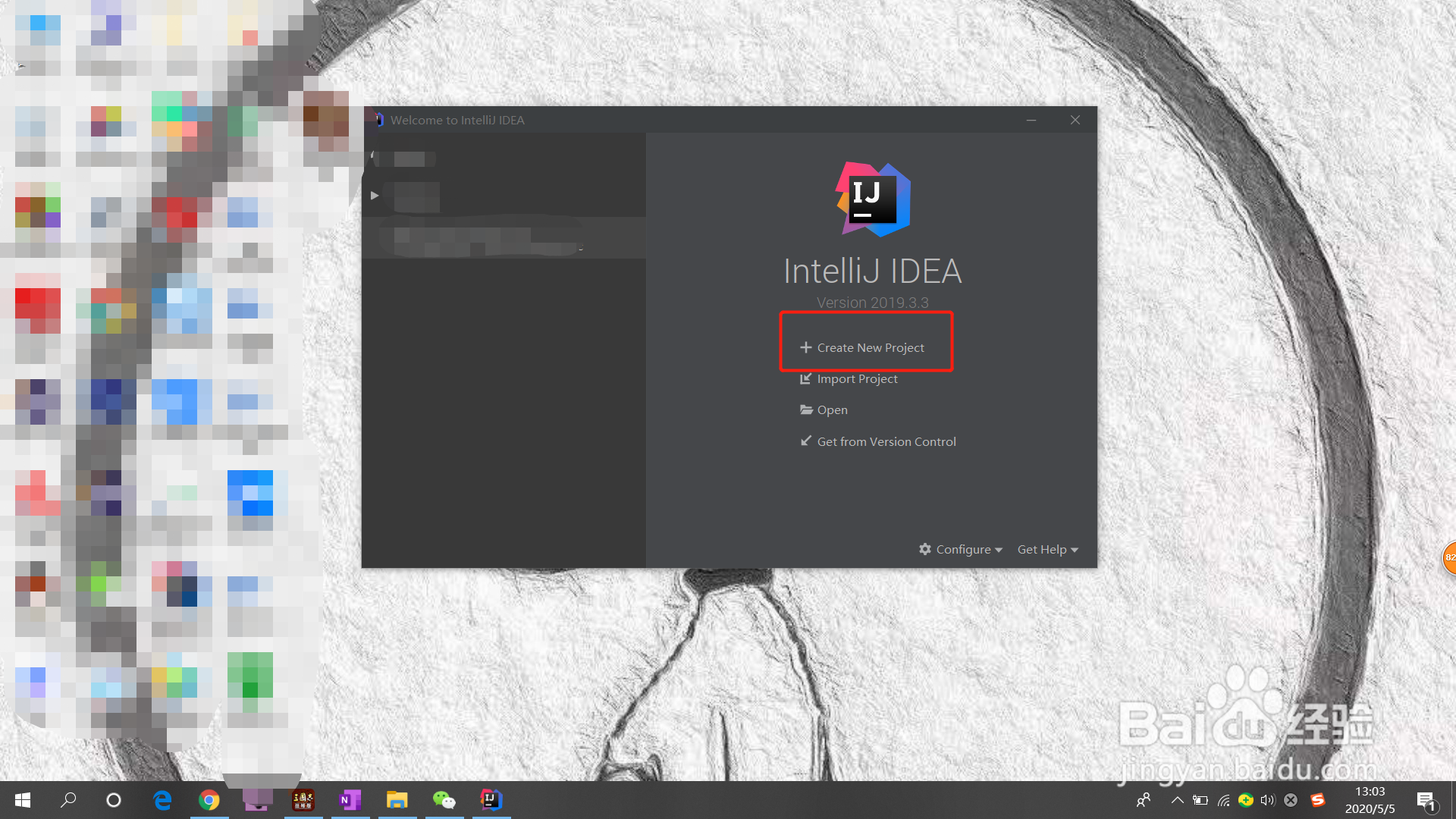Image resolution: width=1456 pixels, height=819 pixels.
Task: Open the notification action center
Action: click(1426, 800)
